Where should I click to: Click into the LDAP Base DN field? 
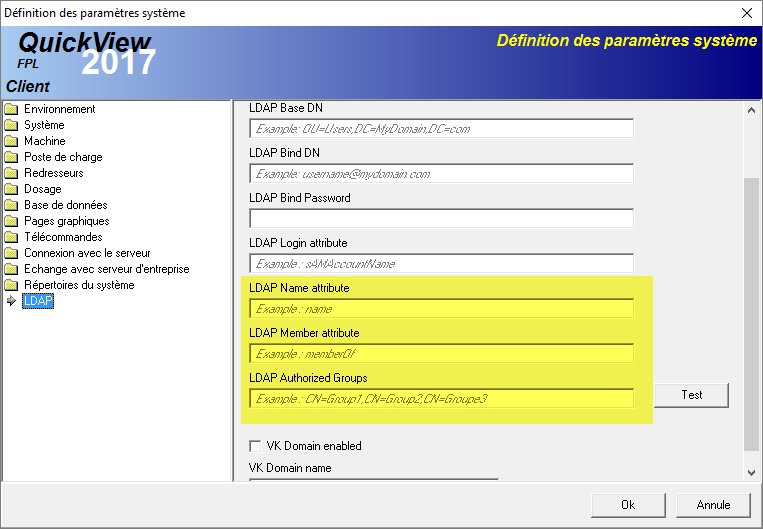(441, 129)
